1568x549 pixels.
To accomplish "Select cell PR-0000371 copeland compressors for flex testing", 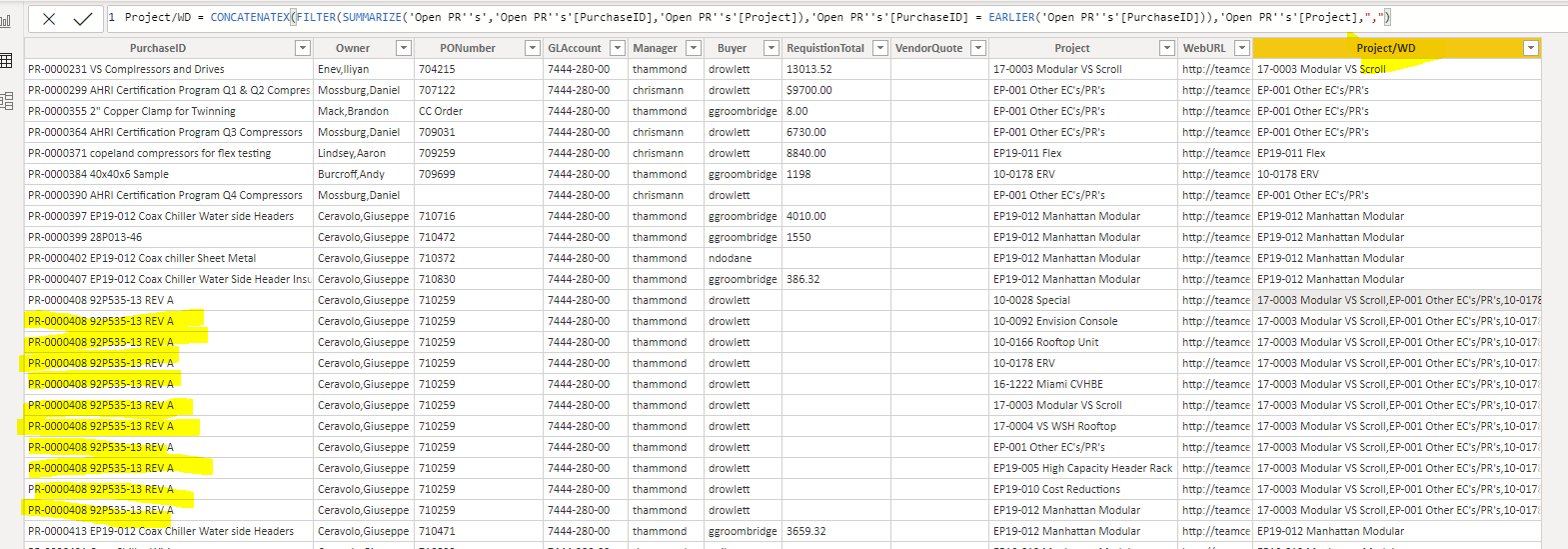I will click(168, 153).
